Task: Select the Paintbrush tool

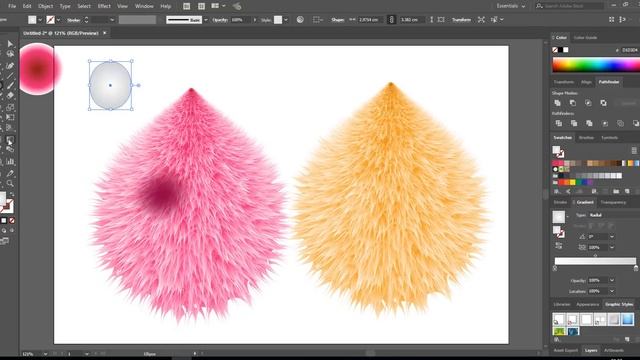Action: point(10,85)
